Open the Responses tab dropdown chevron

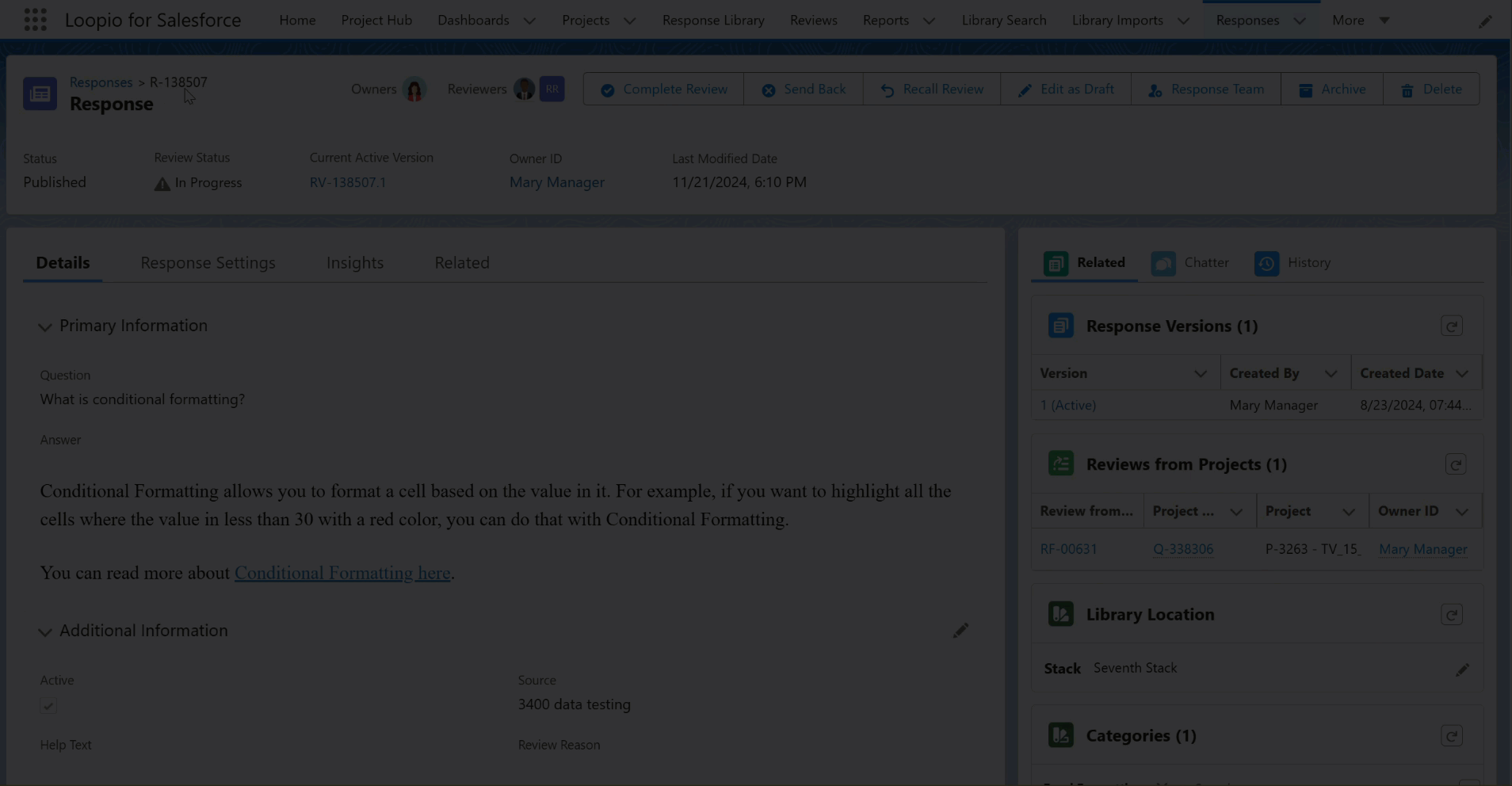pos(1300,21)
